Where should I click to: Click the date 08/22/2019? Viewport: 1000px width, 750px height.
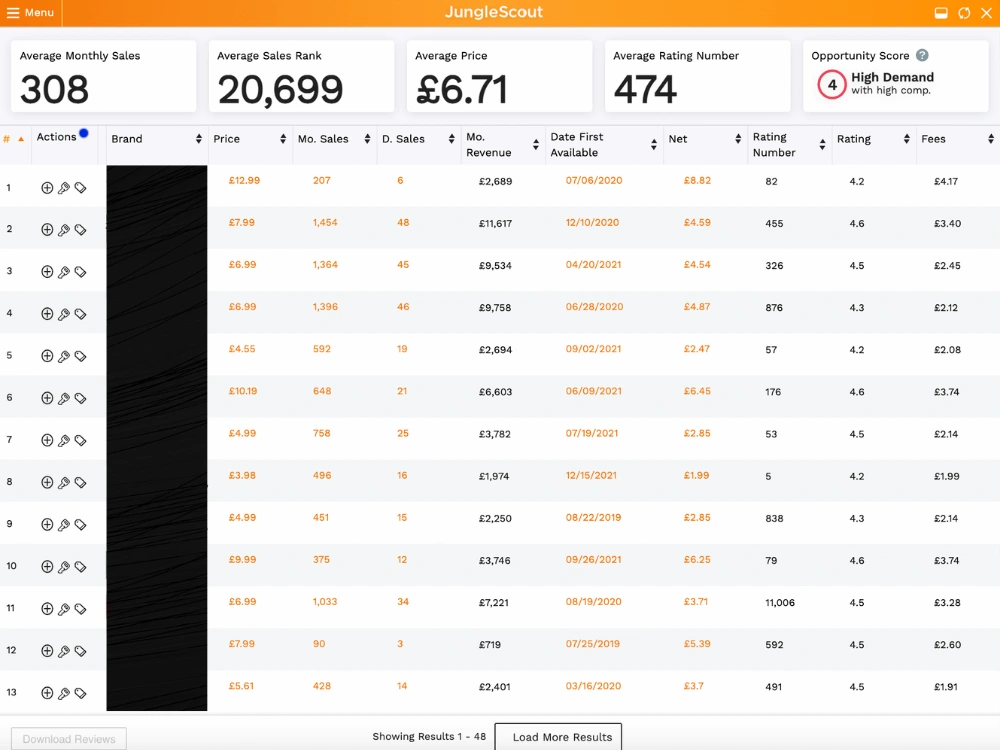(x=593, y=517)
